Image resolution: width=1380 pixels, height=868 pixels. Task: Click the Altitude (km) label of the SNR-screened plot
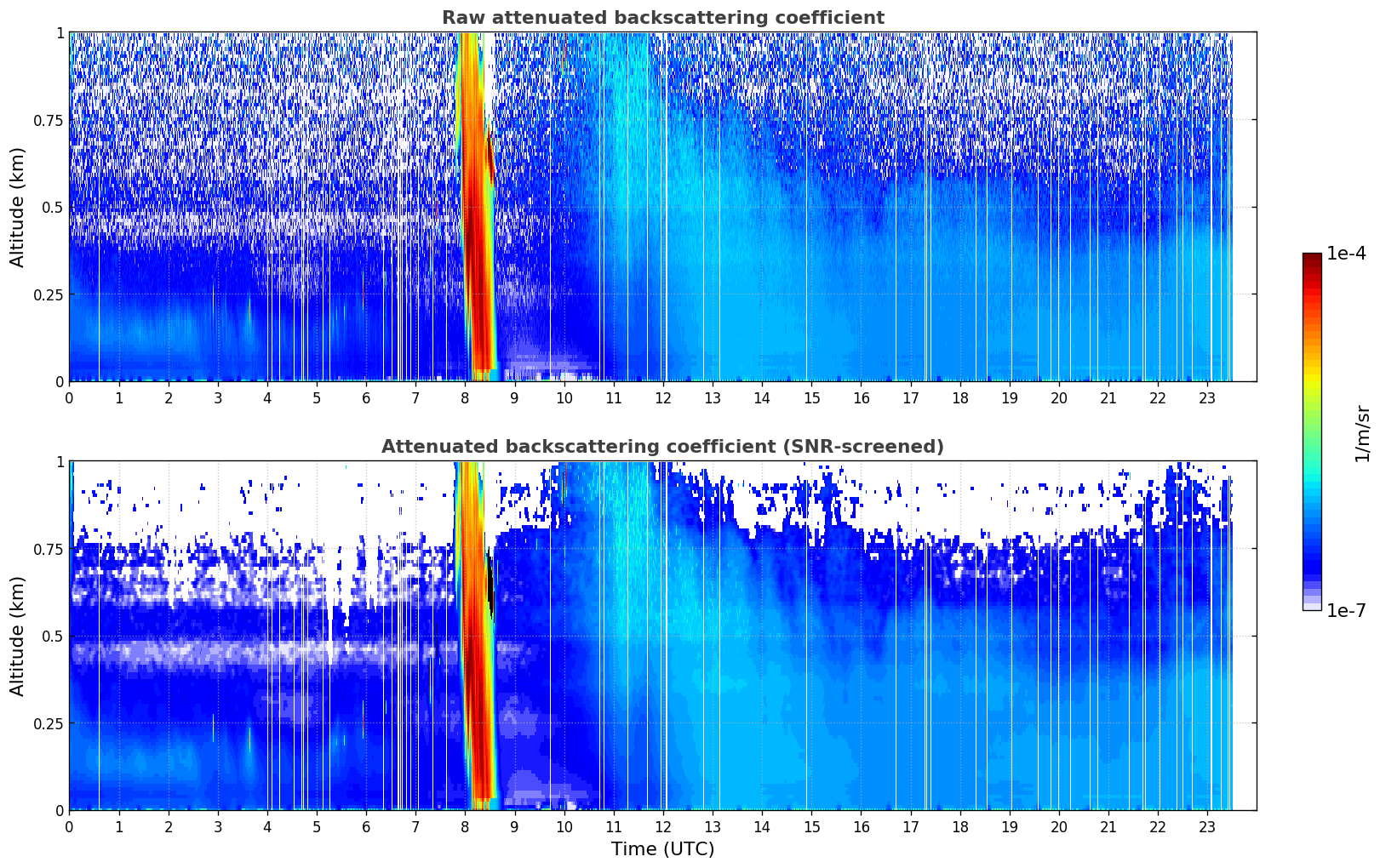click(18, 636)
